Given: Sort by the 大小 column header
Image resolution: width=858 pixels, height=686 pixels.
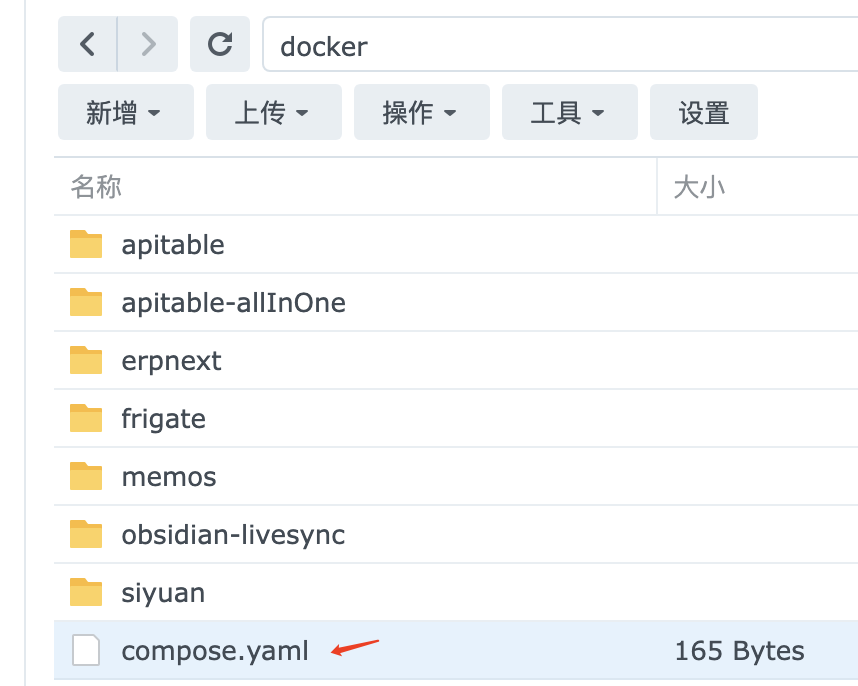Looking at the screenshot, I should pyautogui.click(x=700, y=187).
